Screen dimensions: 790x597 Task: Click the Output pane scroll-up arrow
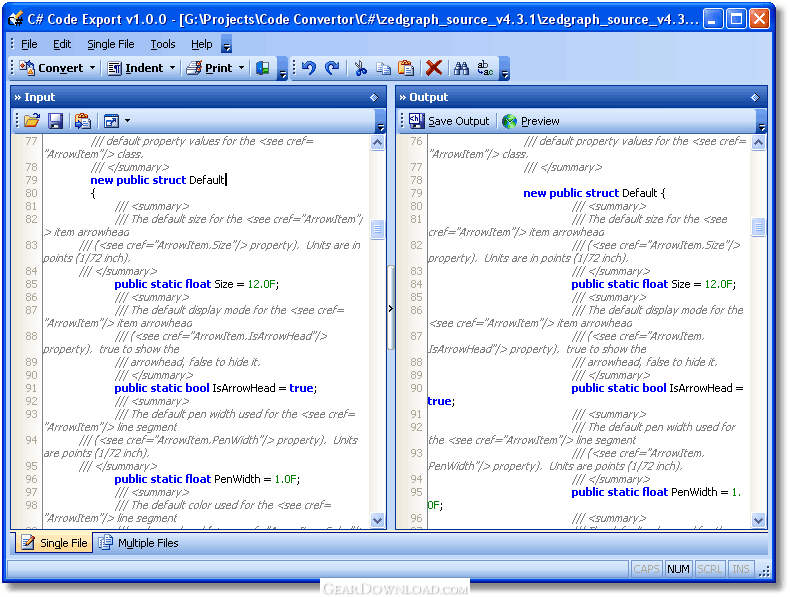[x=758, y=143]
